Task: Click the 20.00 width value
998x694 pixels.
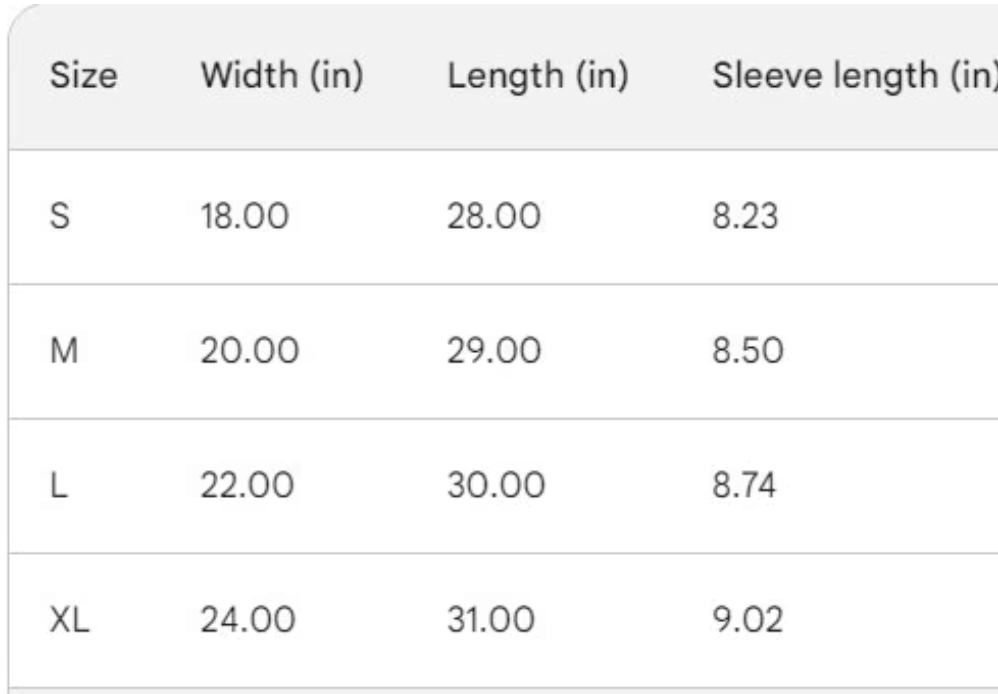Action: [x=247, y=351]
